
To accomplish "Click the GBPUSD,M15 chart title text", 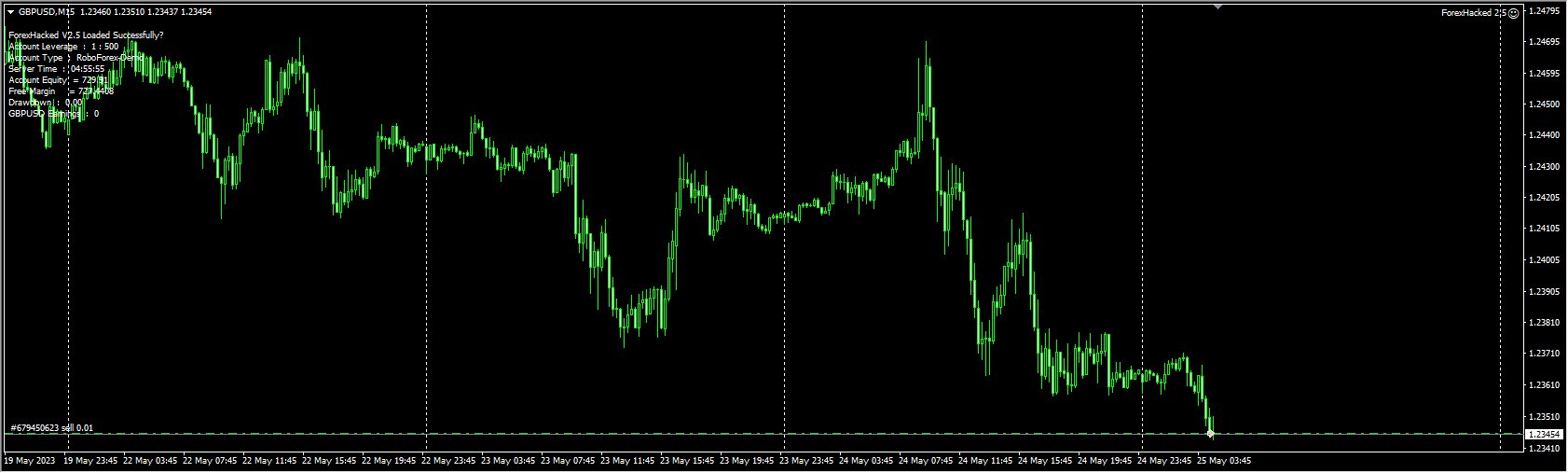I will [x=47, y=12].
